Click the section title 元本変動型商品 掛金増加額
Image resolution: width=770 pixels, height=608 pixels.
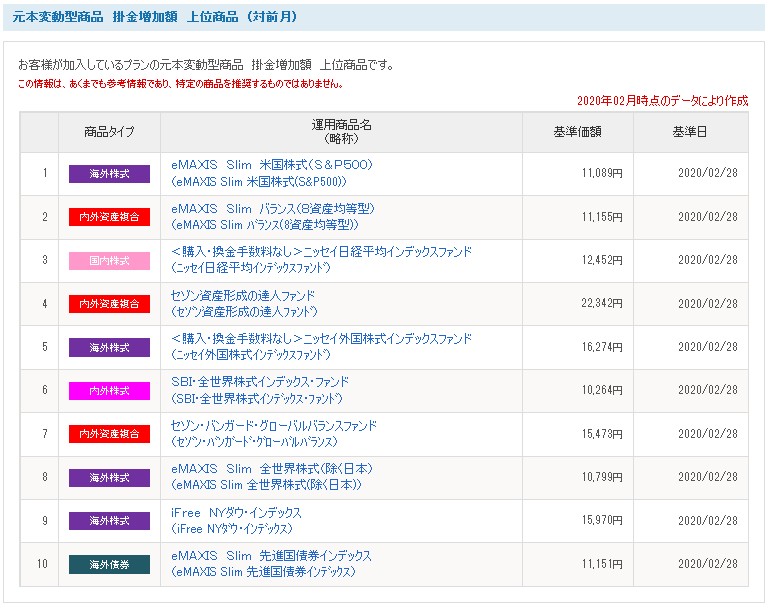click(x=155, y=17)
